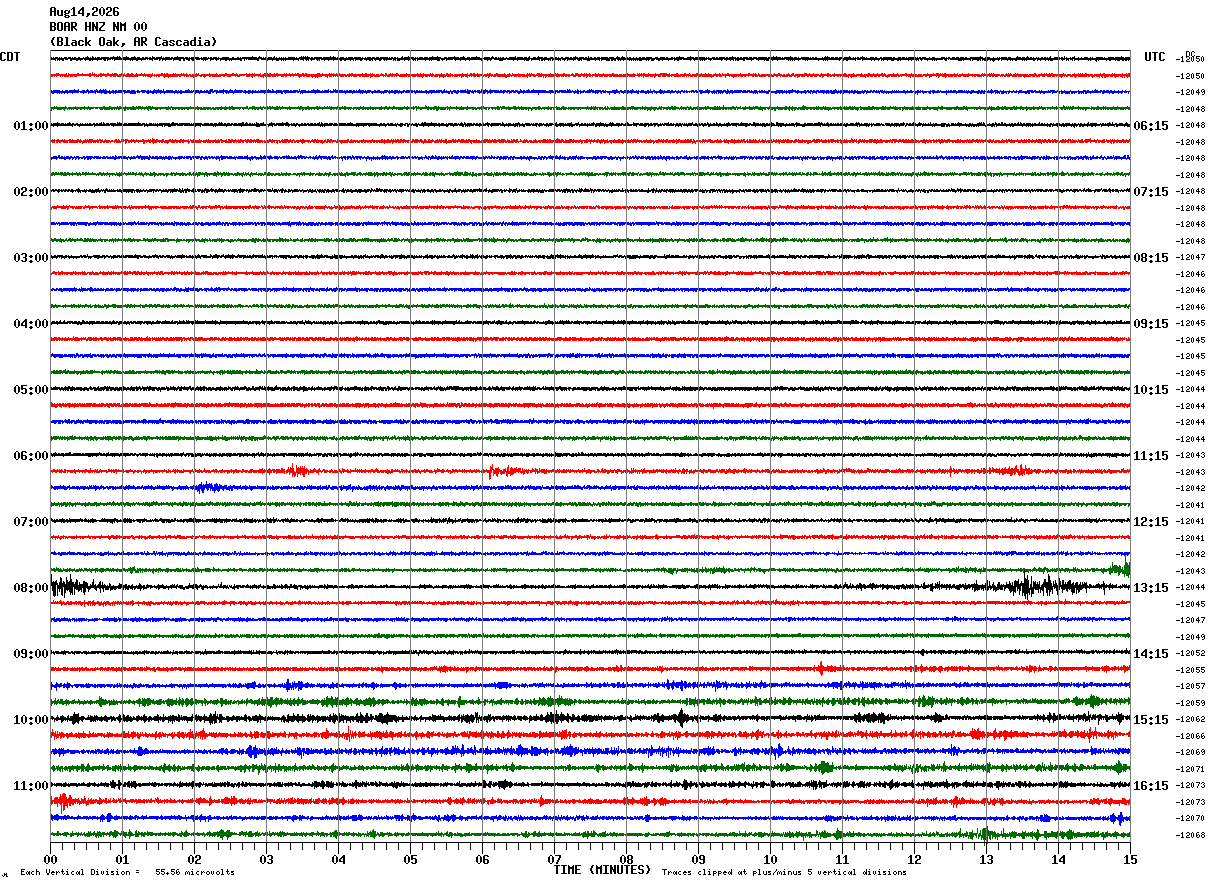This screenshot has width=1210, height=886.
Task: Click the DC value "-12069"
Action: (1191, 752)
